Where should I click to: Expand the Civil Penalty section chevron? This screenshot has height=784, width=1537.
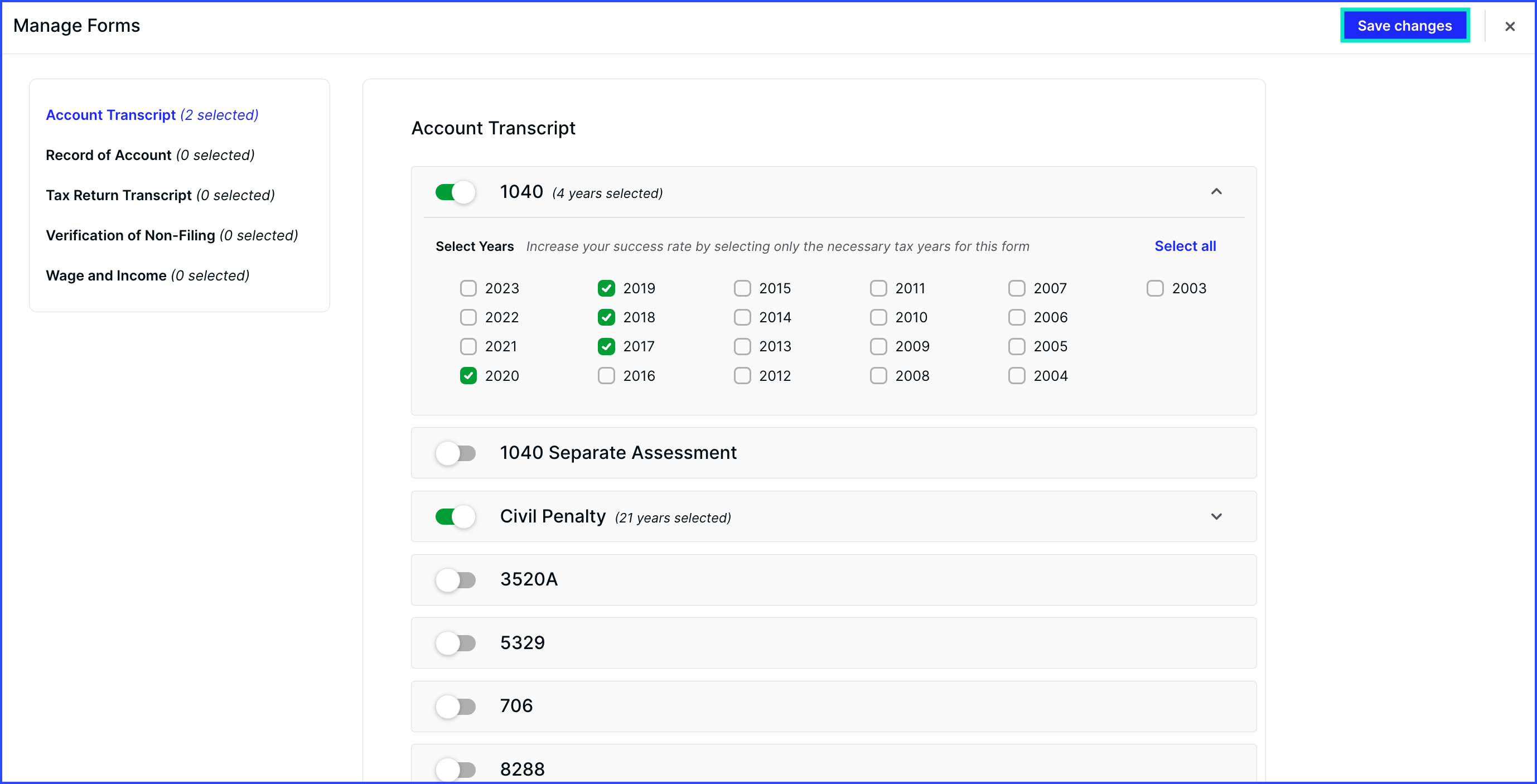tap(1216, 516)
